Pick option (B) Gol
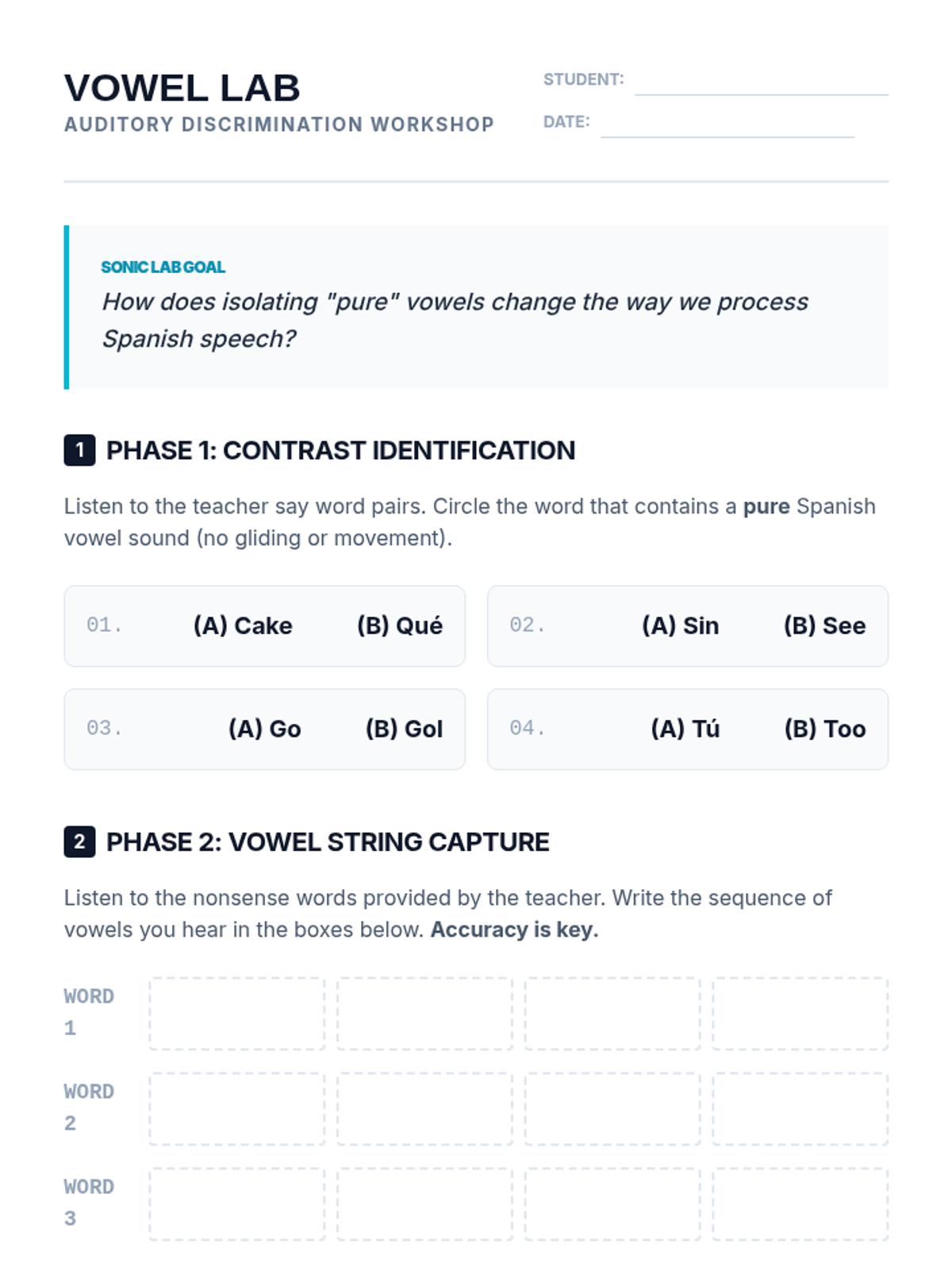The height and width of the screenshot is (1270, 952). point(404,729)
